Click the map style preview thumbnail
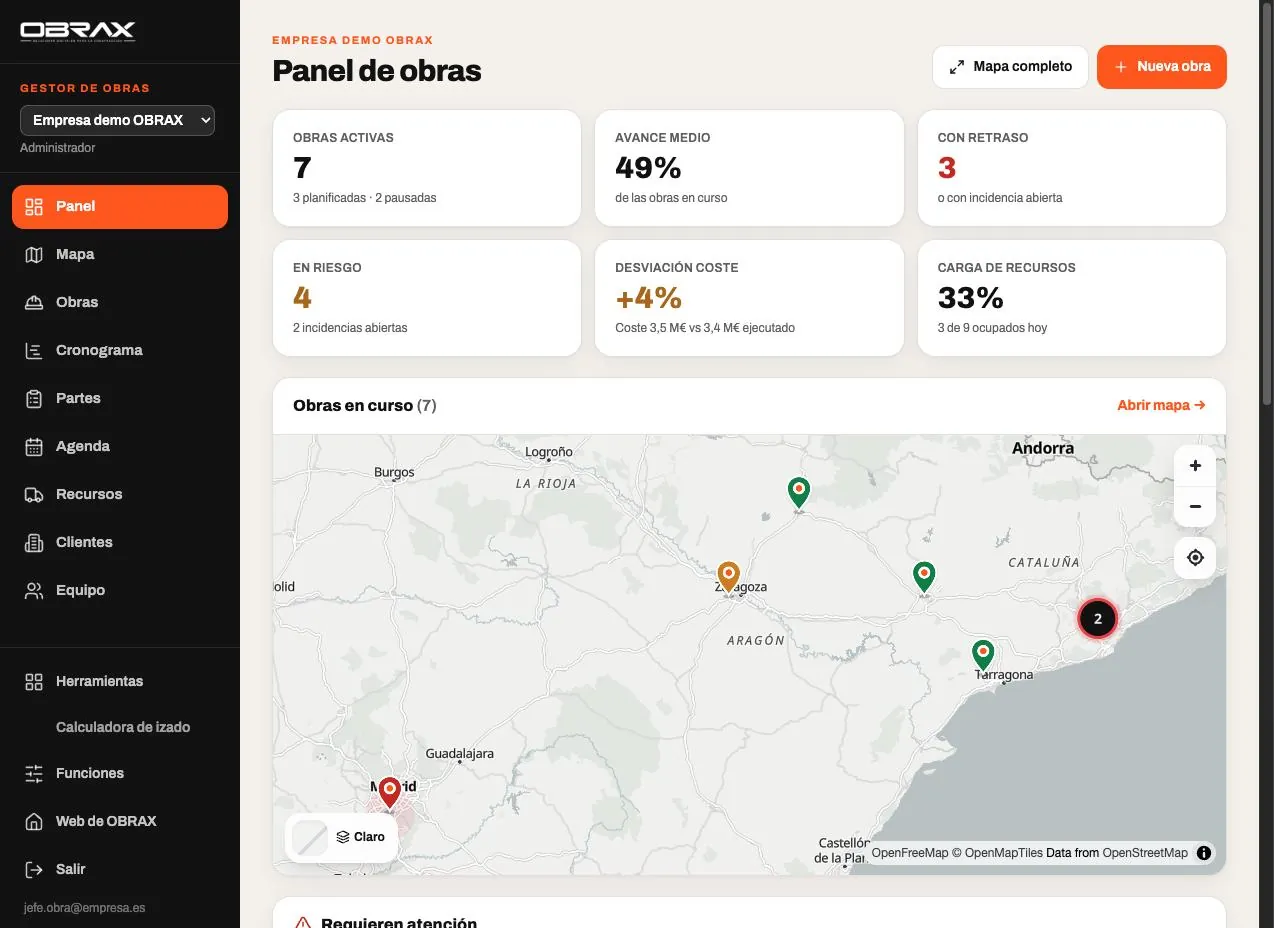This screenshot has width=1274, height=928. pos(310,838)
